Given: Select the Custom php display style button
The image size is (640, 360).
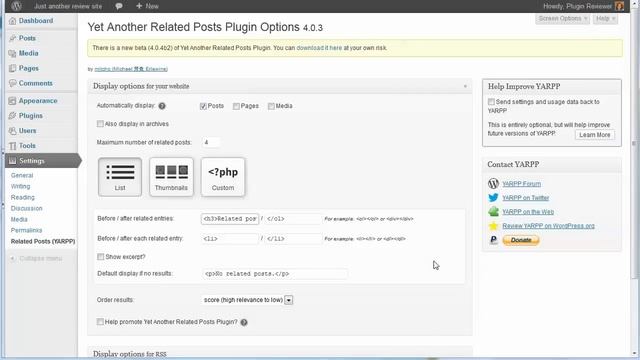Looking at the screenshot, I should click(x=223, y=177).
